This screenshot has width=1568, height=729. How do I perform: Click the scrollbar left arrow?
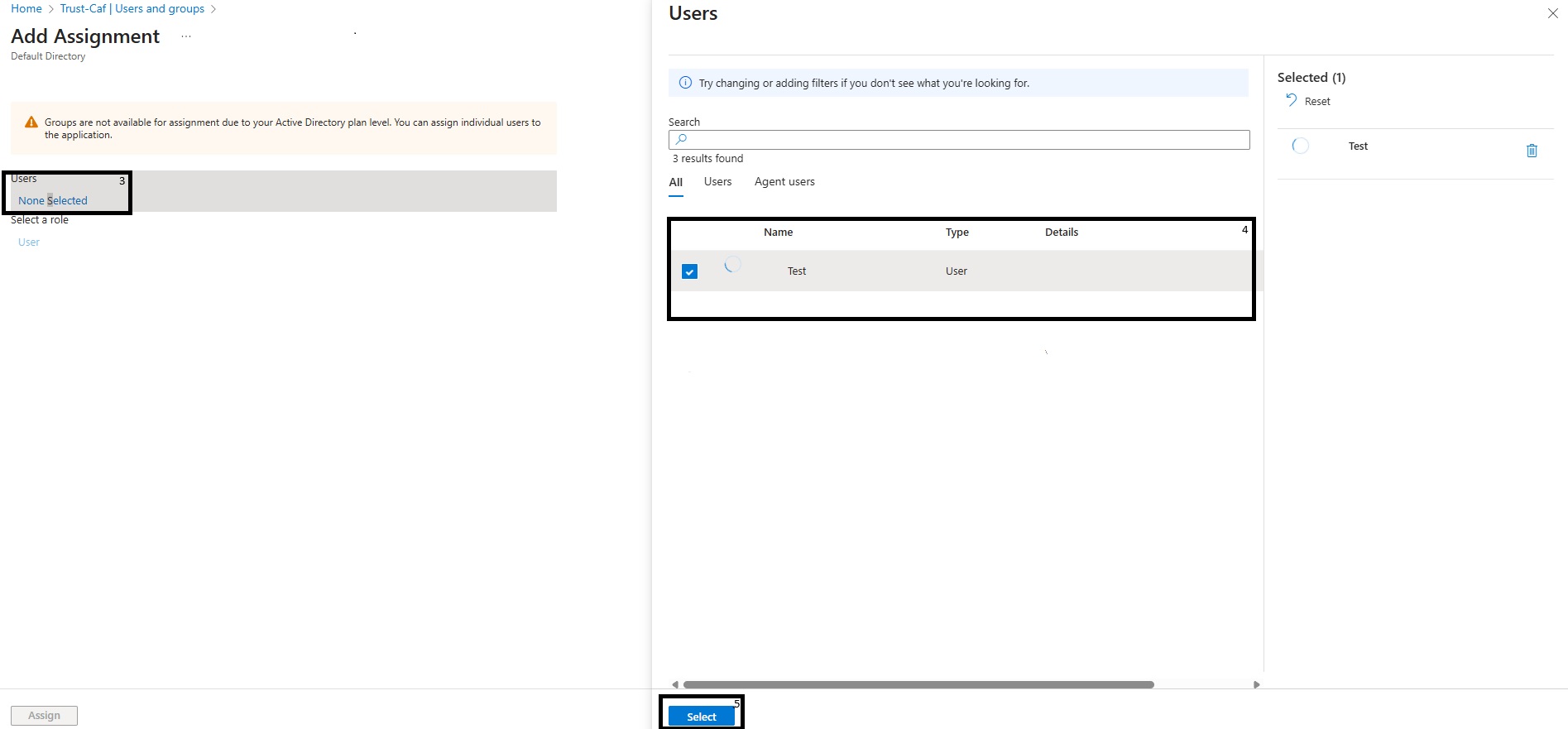pyautogui.click(x=675, y=684)
